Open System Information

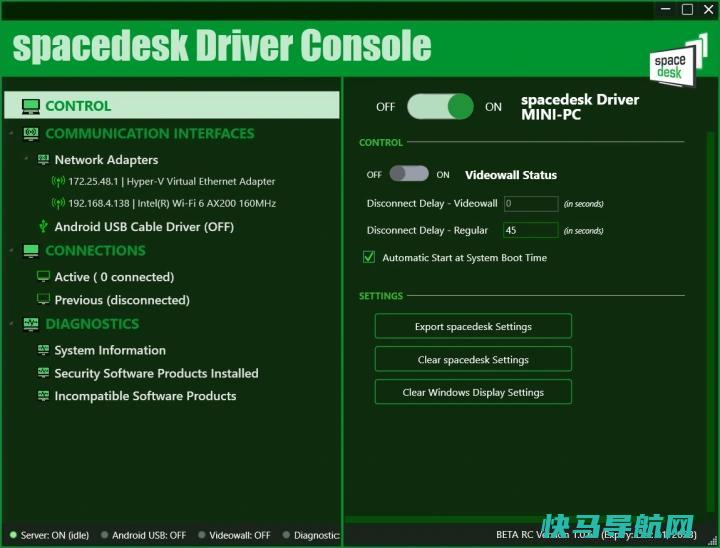[110, 350]
